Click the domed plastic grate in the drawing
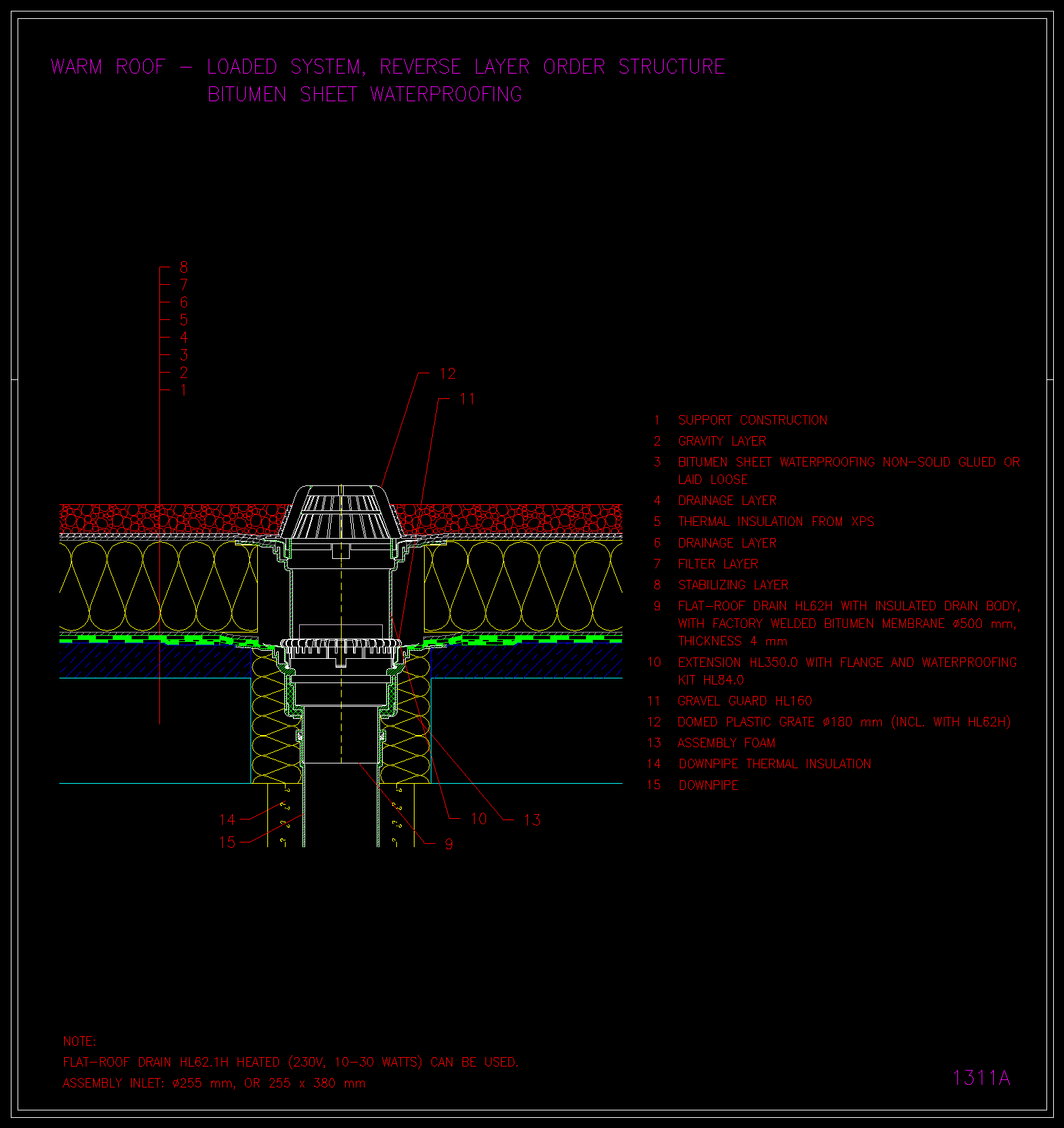Image resolution: width=1064 pixels, height=1128 pixels. (342, 511)
